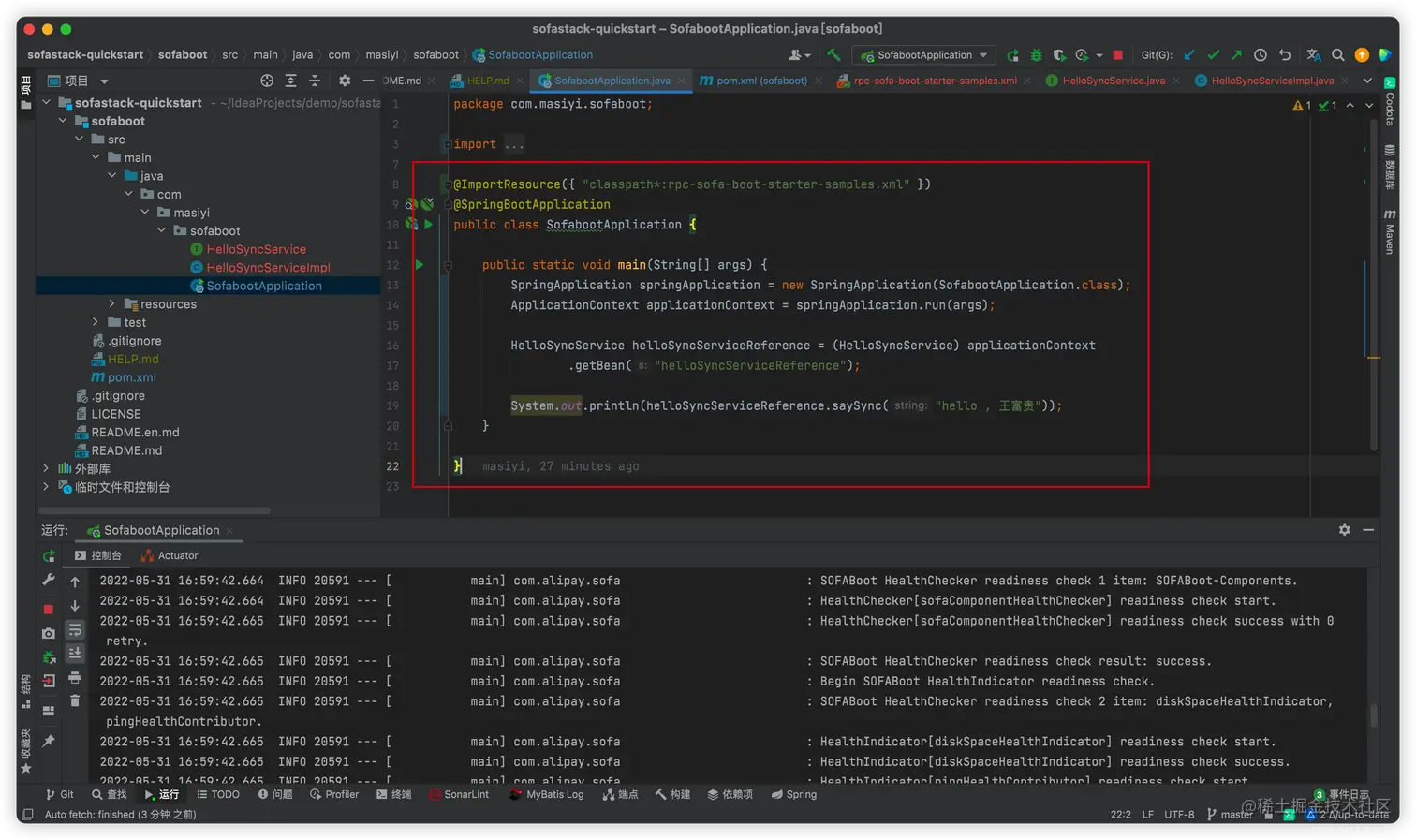Toggle soft-wrap in the console
The image size is (1416, 840).
[x=75, y=630]
